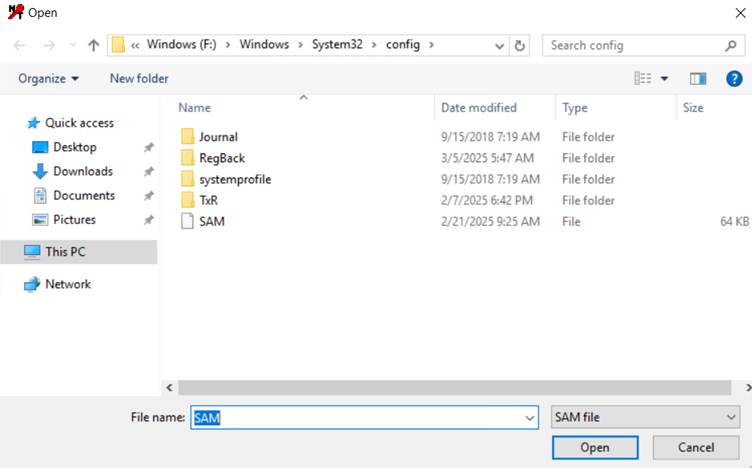Click the pin icon beside Pictures
Screen dimensions: 752x468
tap(149, 220)
